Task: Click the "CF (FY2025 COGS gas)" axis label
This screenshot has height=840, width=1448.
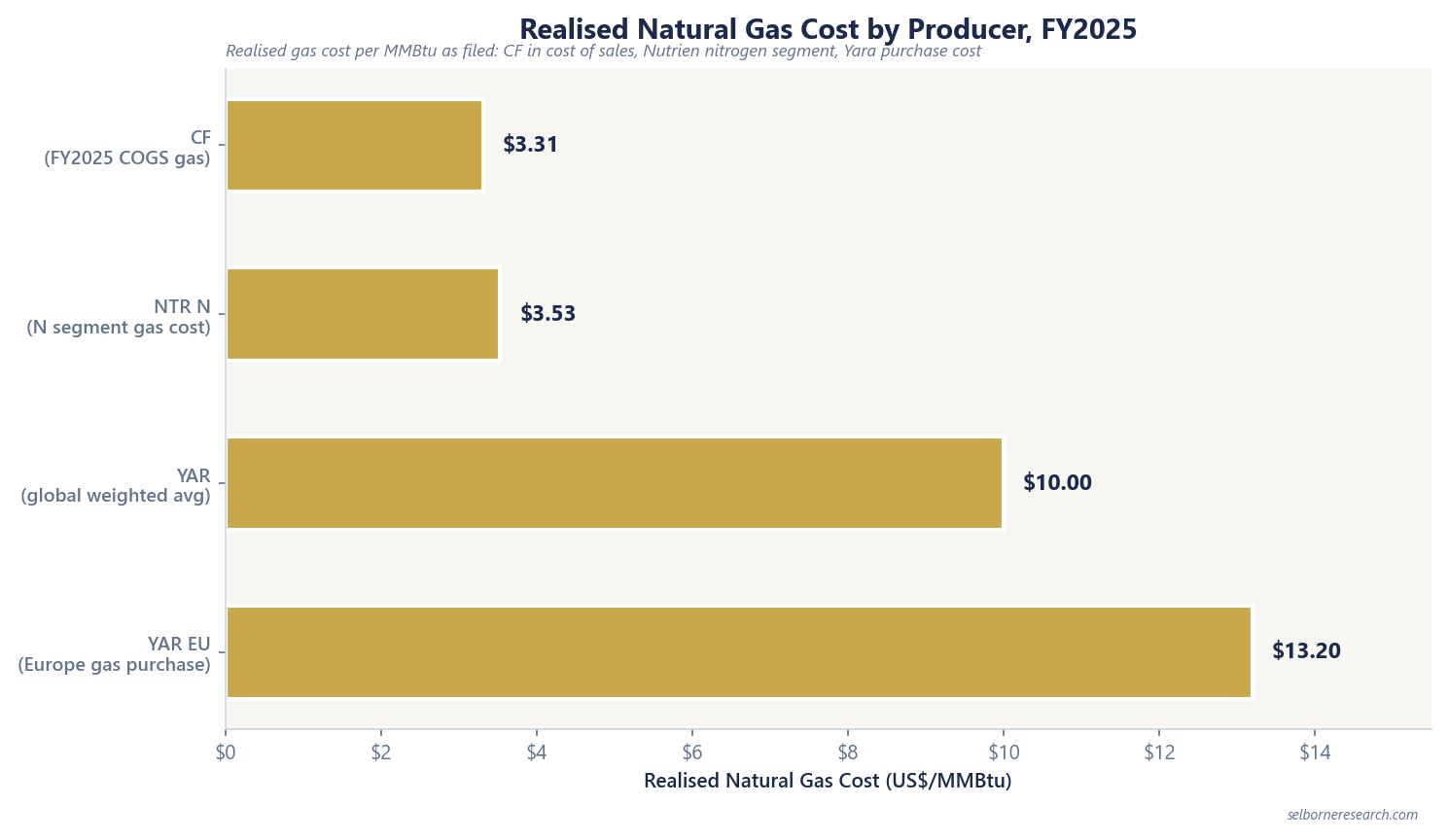Action: (x=127, y=148)
